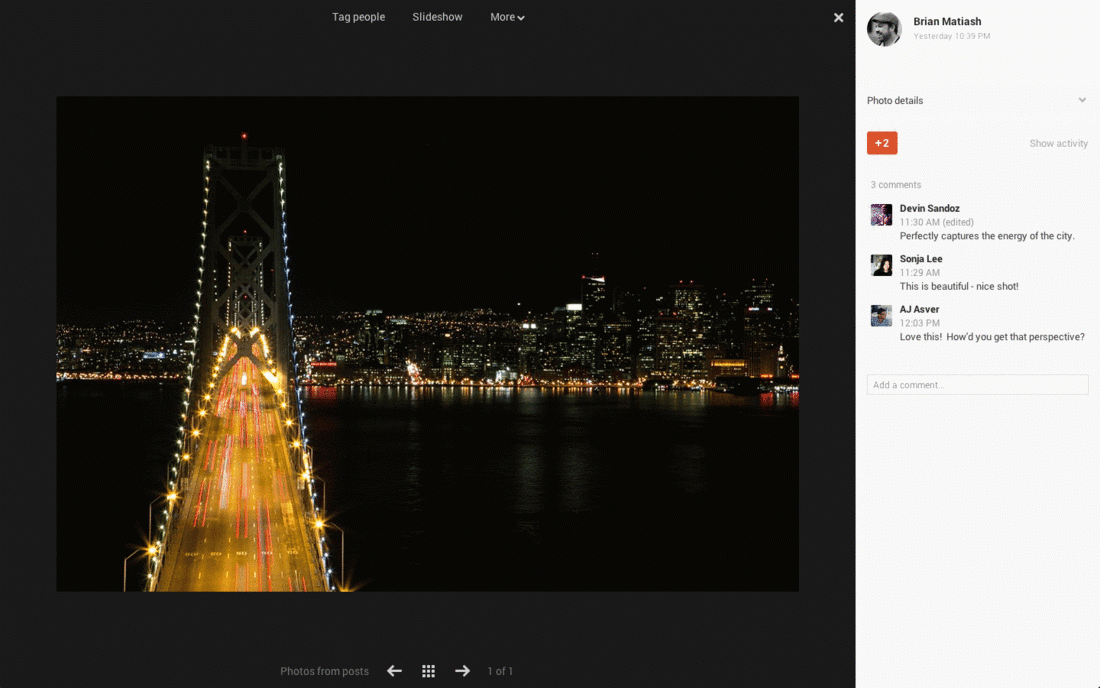Open AJ Asver's profile name link
The image size is (1100, 688).
click(919, 309)
